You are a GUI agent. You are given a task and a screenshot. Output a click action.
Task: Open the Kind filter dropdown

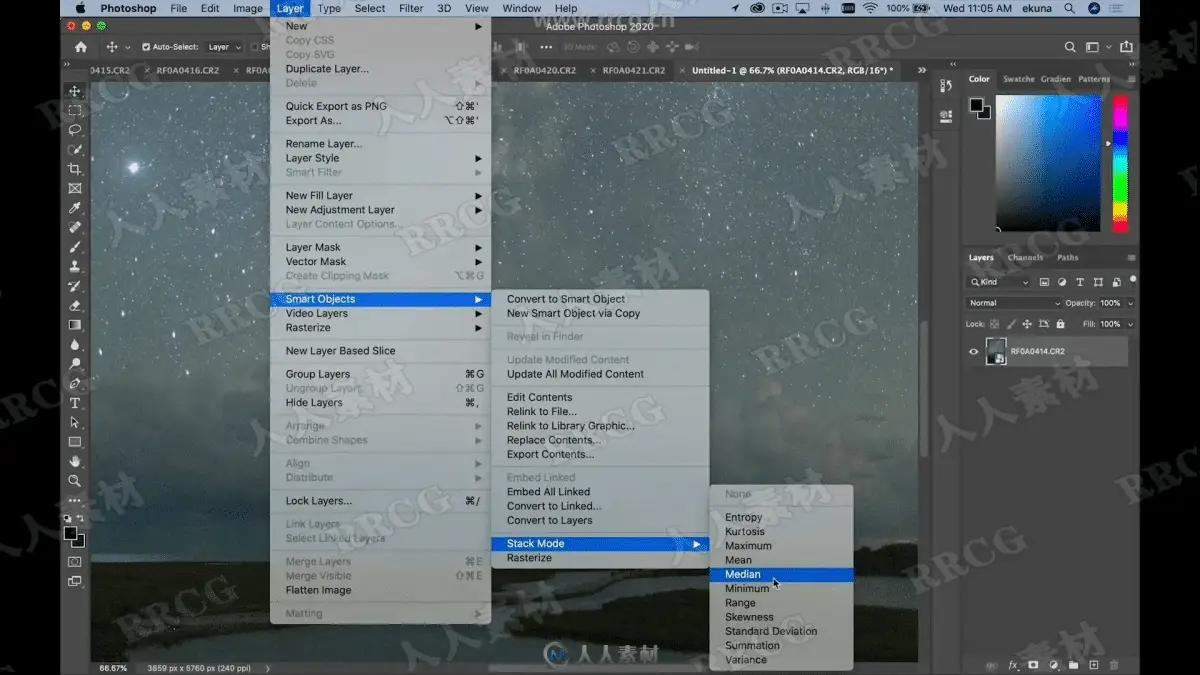point(1000,283)
